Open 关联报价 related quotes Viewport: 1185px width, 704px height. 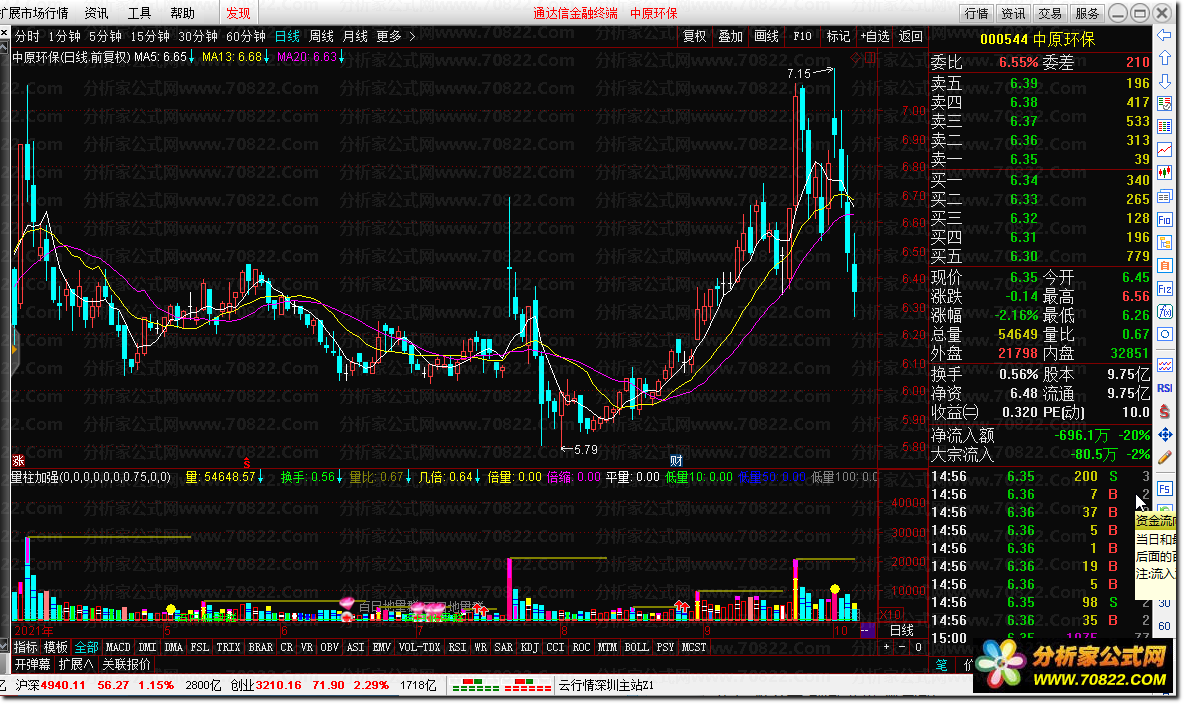click(126, 664)
